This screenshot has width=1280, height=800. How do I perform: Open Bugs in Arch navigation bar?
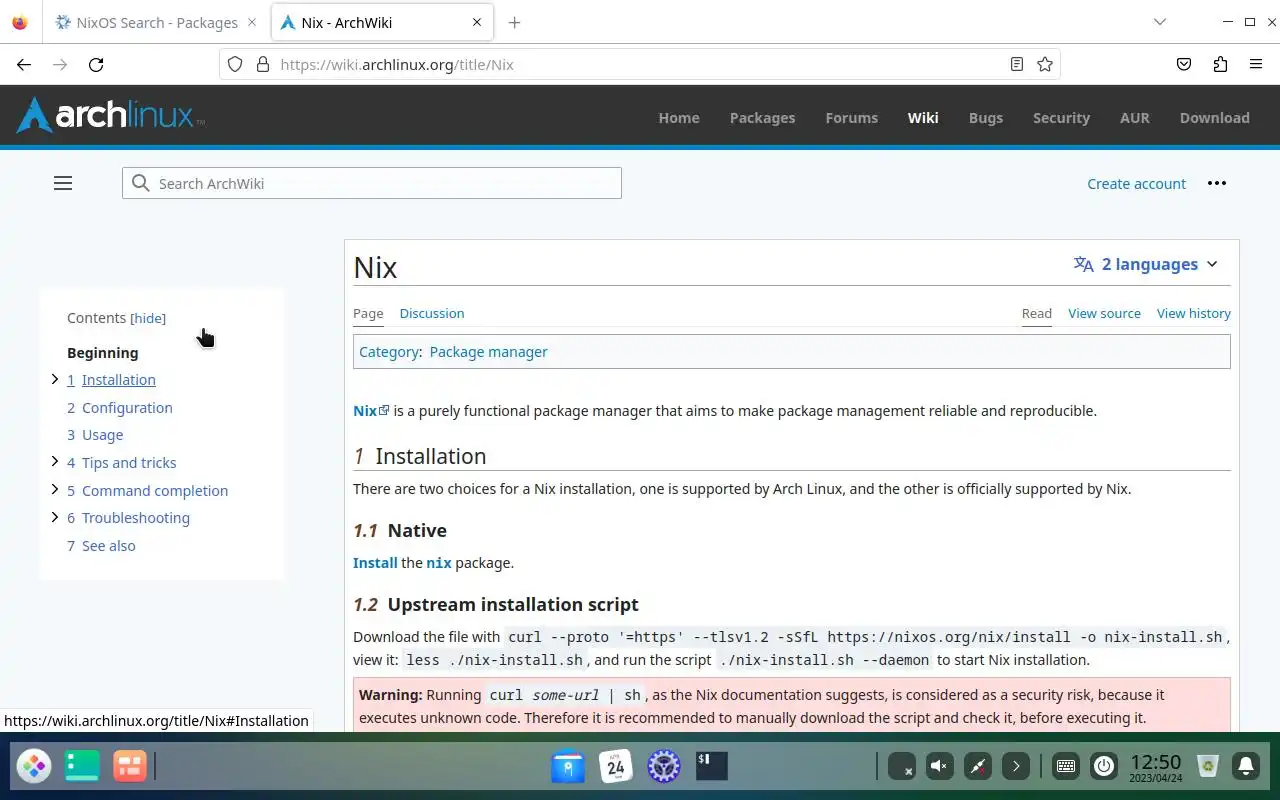point(986,117)
